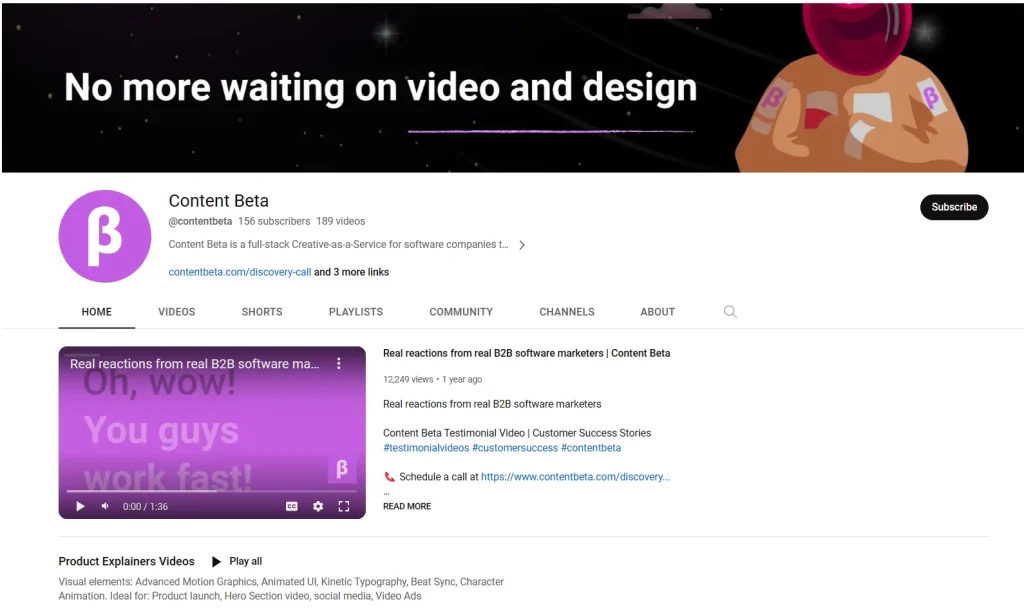This screenshot has width=1024, height=613.
Task: Click the #testimonialvideos hashtag
Action: pos(426,448)
